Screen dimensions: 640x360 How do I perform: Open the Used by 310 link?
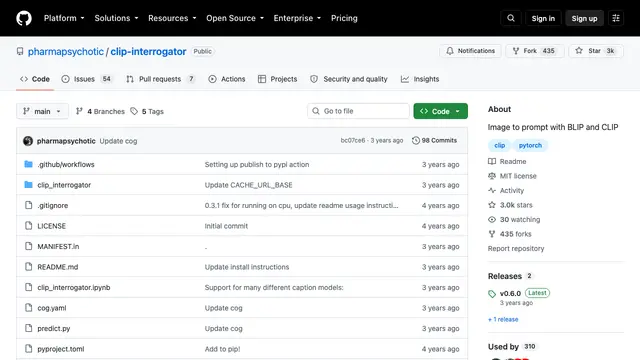click(512, 347)
